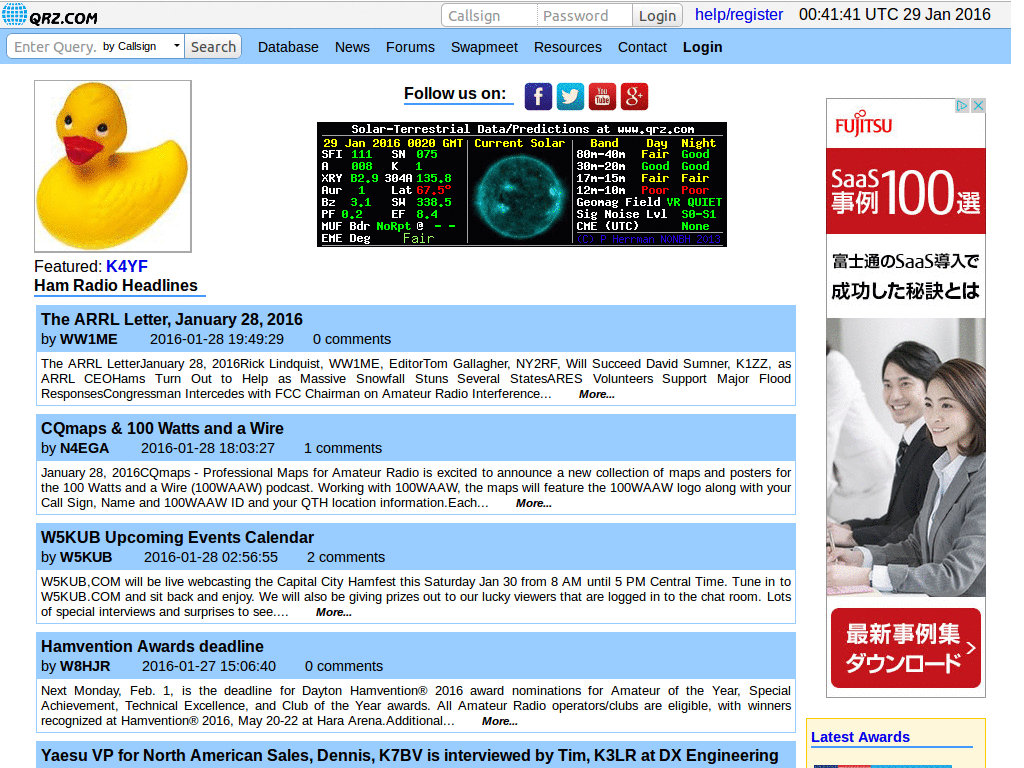Open the Contact menu

tap(642, 47)
